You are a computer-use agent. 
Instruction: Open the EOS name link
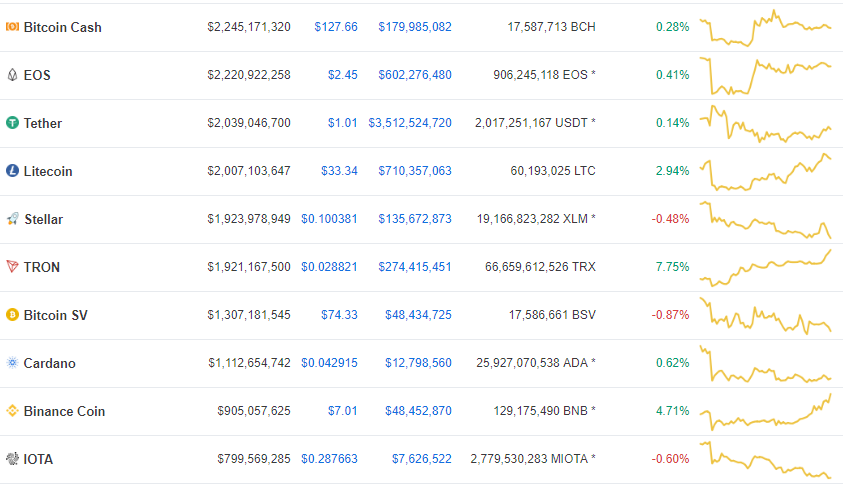click(x=37, y=75)
